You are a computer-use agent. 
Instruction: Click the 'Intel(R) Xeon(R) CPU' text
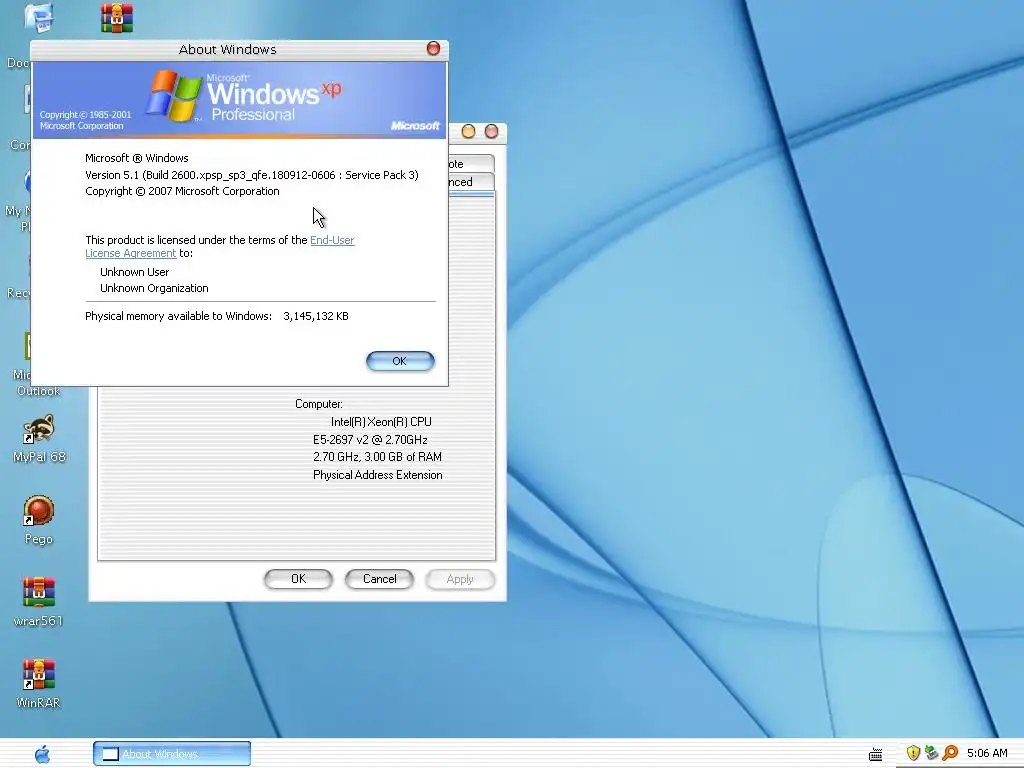tap(381, 422)
